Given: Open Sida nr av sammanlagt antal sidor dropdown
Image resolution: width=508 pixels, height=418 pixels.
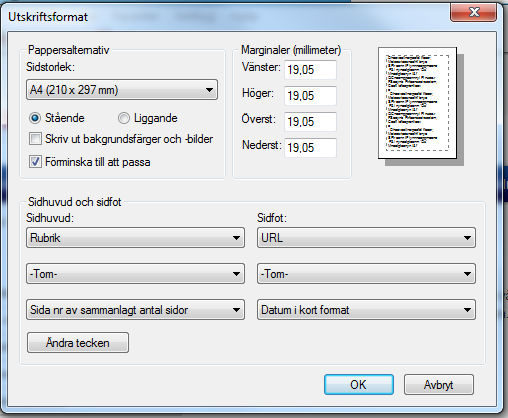Looking at the screenshot, I should [135, 310].
